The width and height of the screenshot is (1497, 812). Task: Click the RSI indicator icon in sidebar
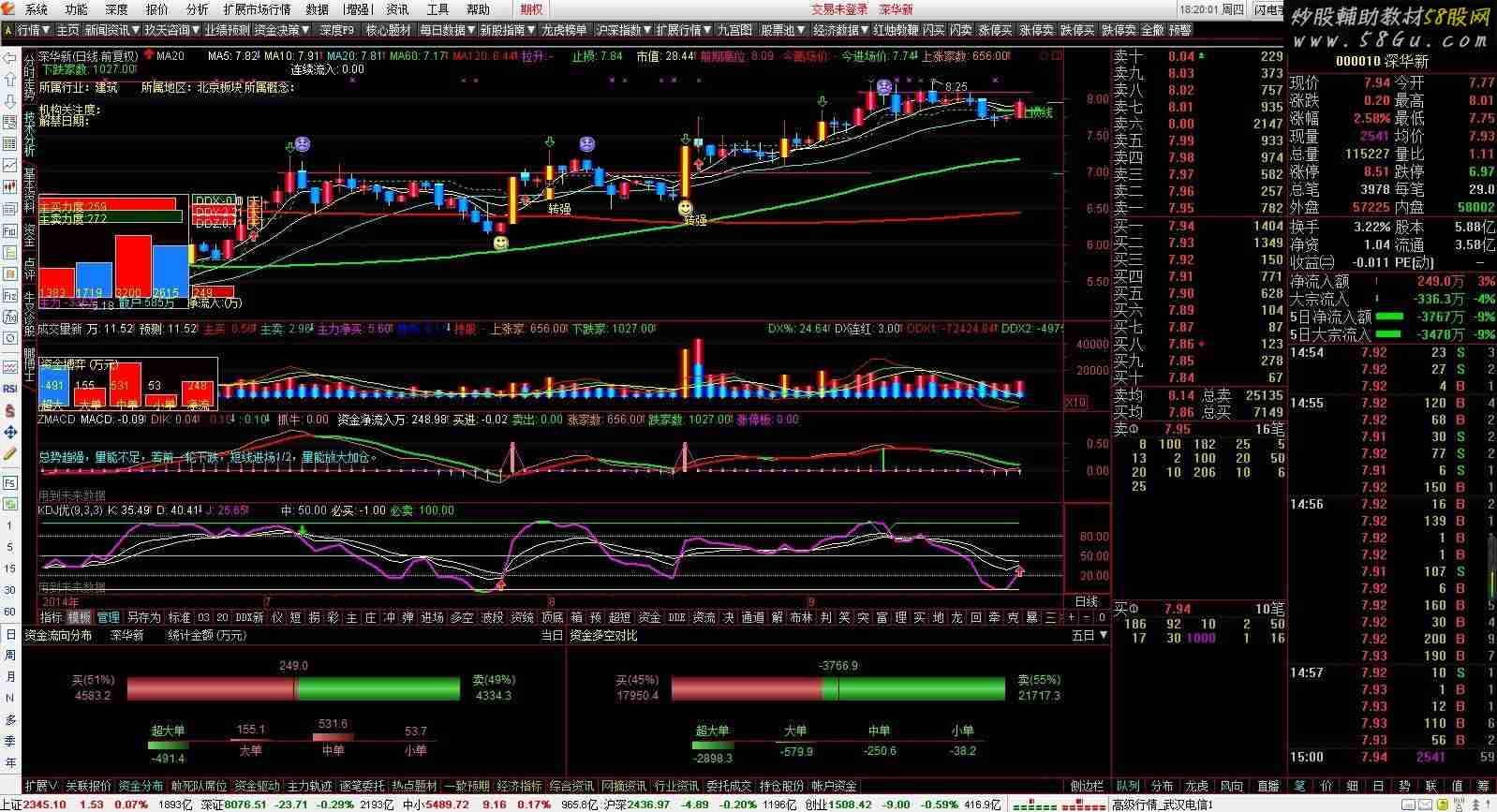10,389
